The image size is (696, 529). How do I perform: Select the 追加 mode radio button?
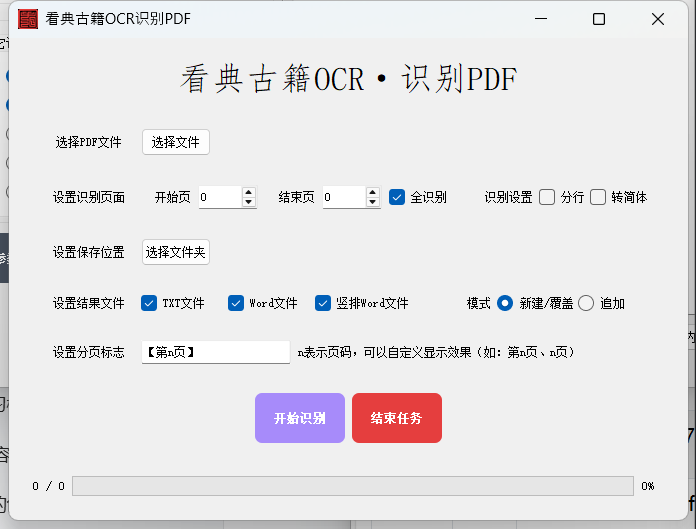point(586,303)
